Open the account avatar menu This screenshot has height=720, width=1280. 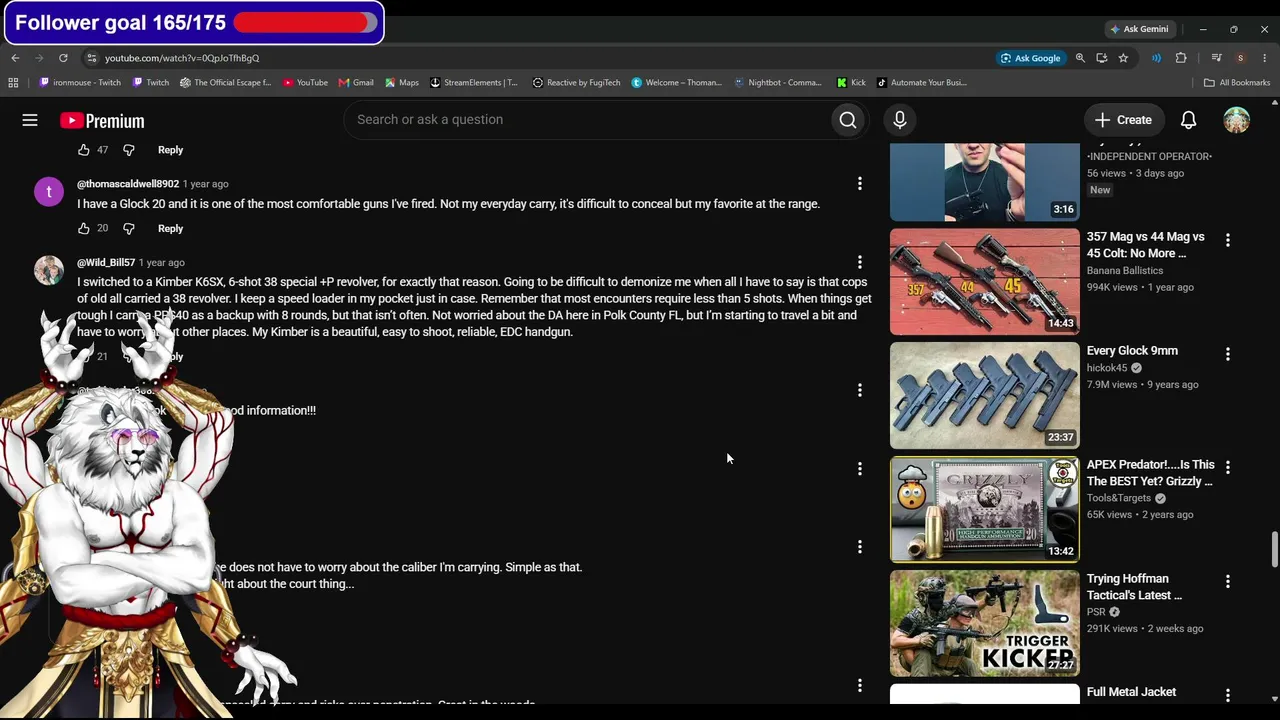[x=1237, y=120]
